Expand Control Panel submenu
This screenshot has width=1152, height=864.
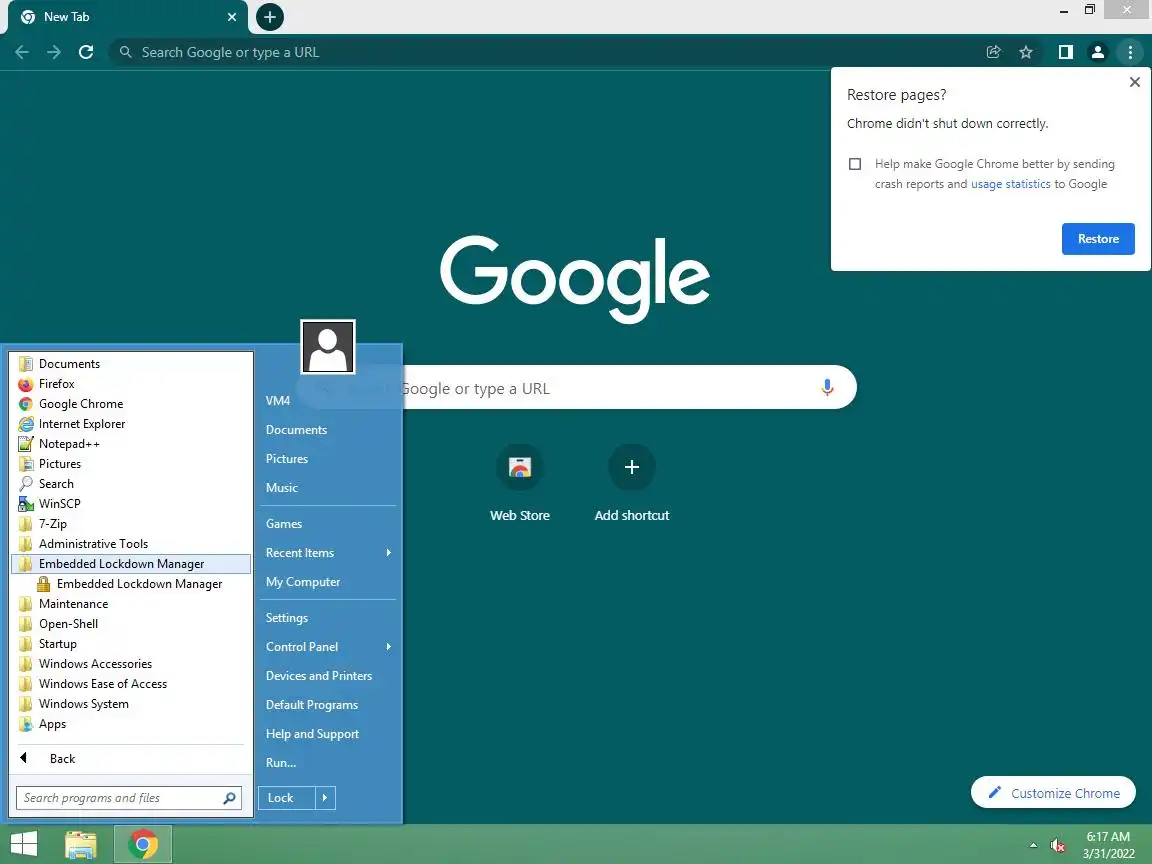tap(328, 647)
